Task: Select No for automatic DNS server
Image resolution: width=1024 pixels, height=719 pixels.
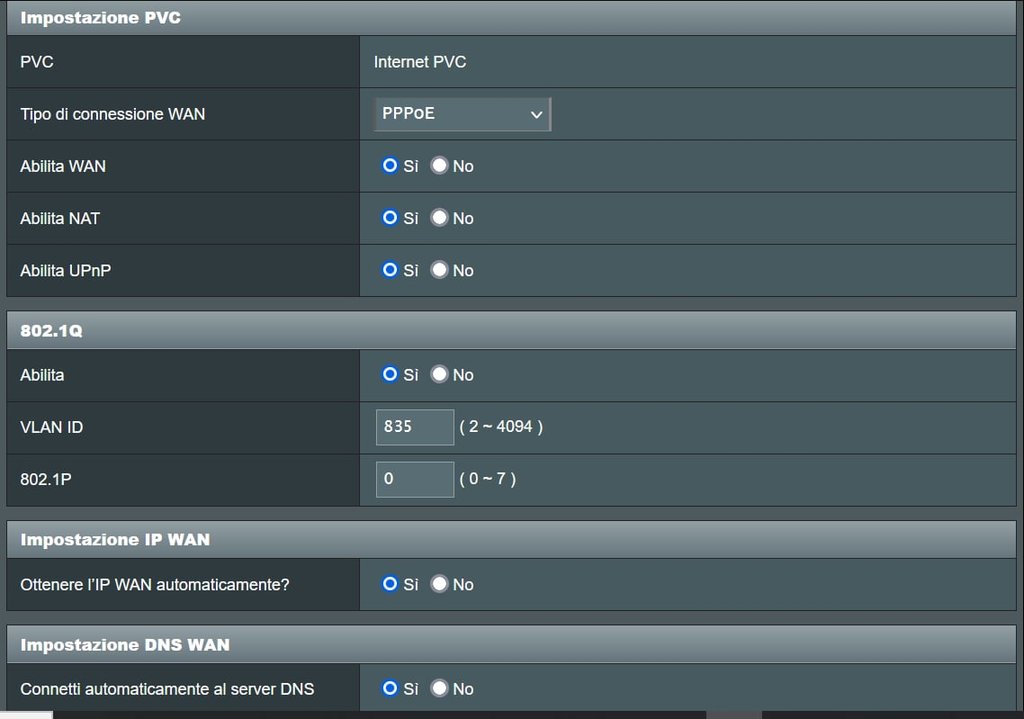Action: click(439, 688)
